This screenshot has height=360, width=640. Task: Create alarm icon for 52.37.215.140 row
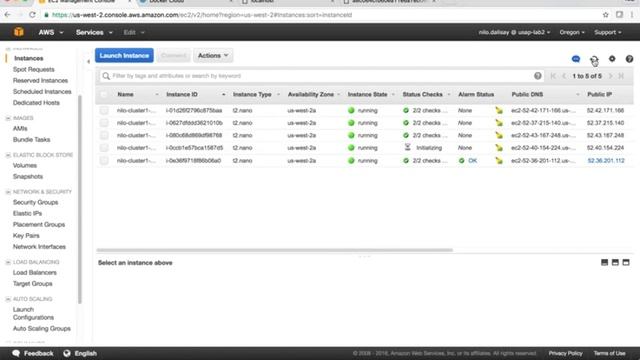tap(499, 122)
